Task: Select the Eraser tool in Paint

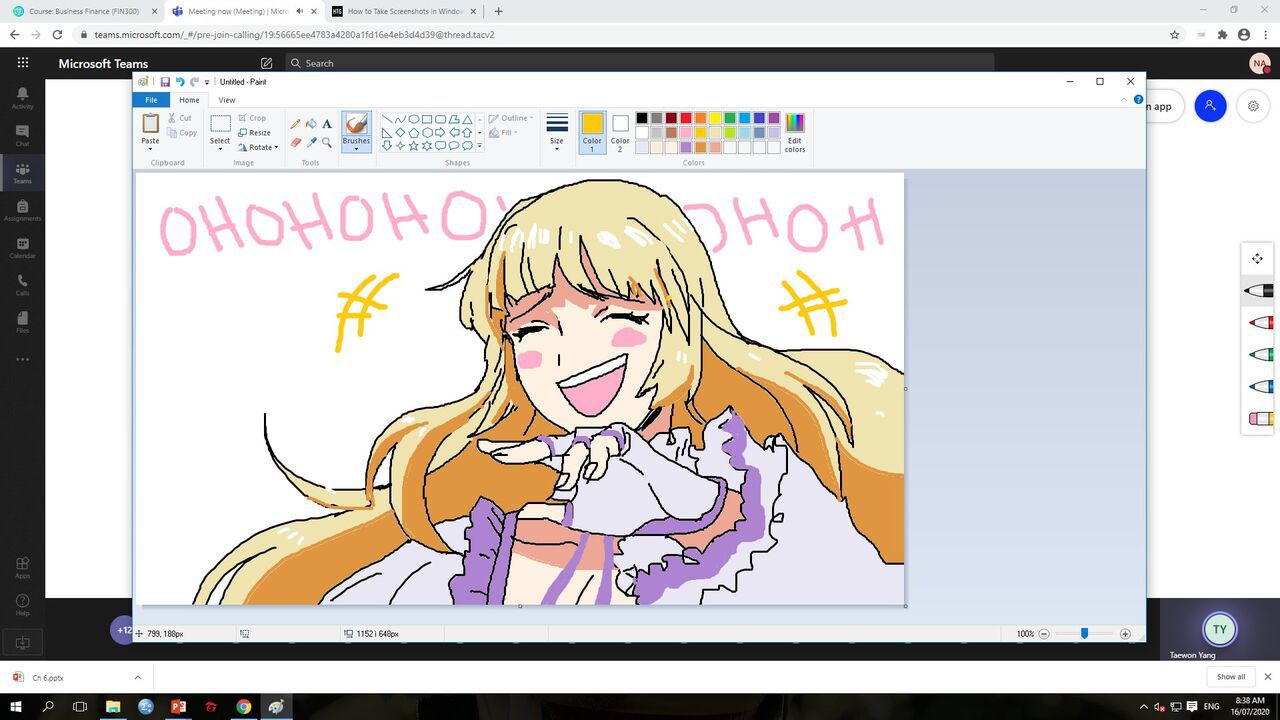Action: (295, 142)
